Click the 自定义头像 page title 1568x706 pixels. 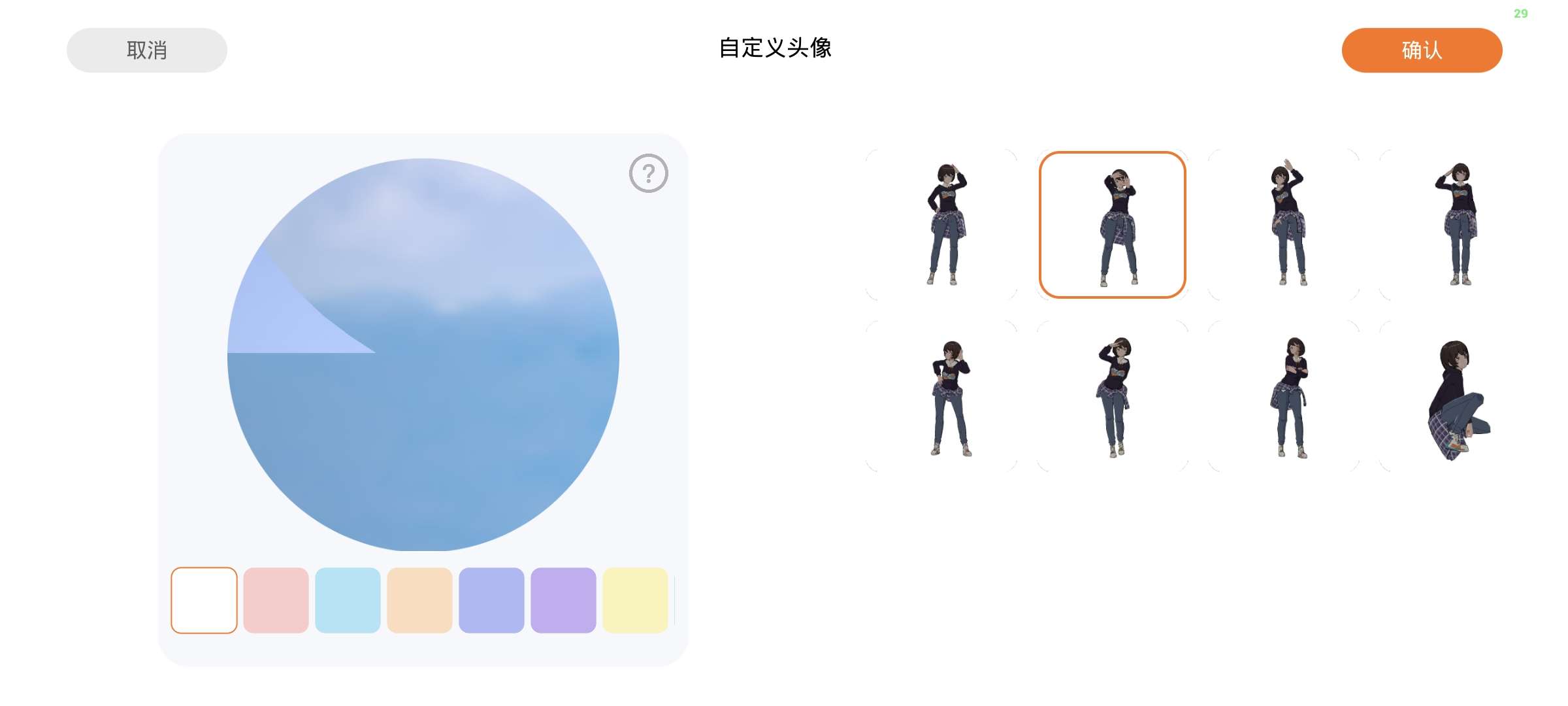pyautogui.click(x=776, y=48)
